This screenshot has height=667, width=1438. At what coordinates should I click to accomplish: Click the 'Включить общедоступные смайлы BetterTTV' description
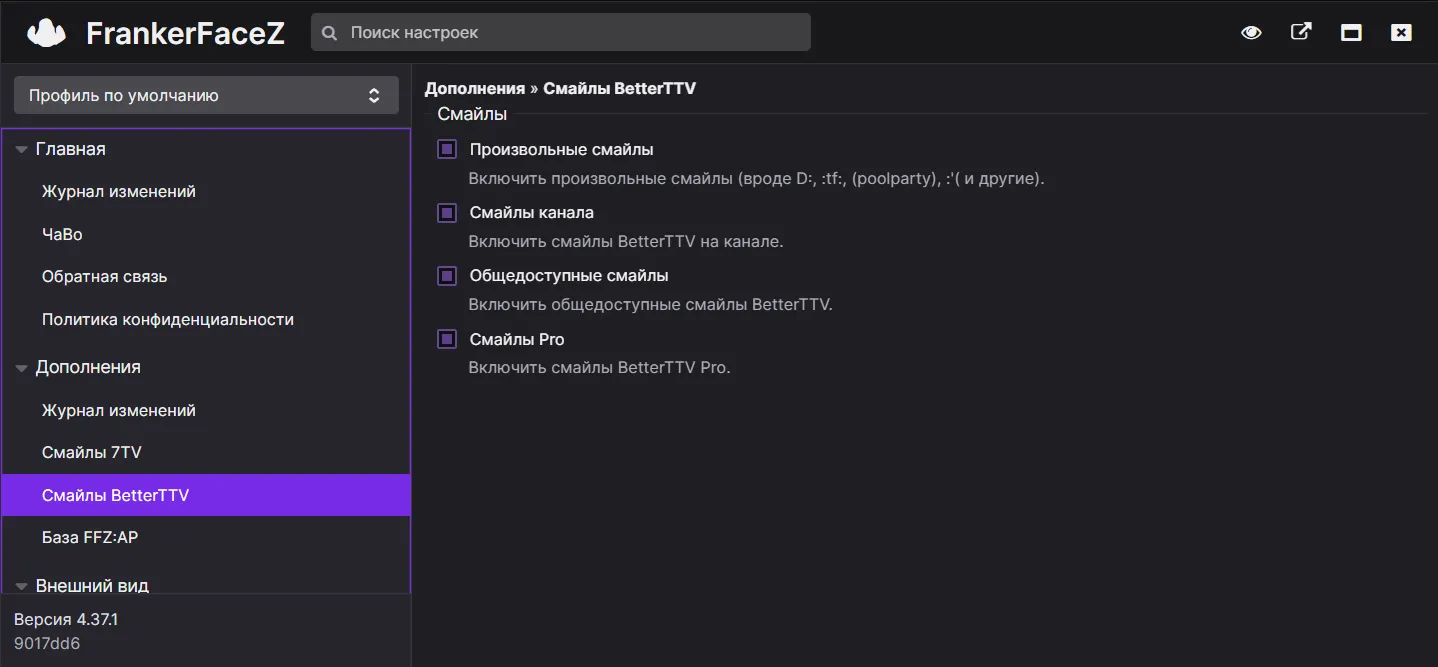pos(651,305)
